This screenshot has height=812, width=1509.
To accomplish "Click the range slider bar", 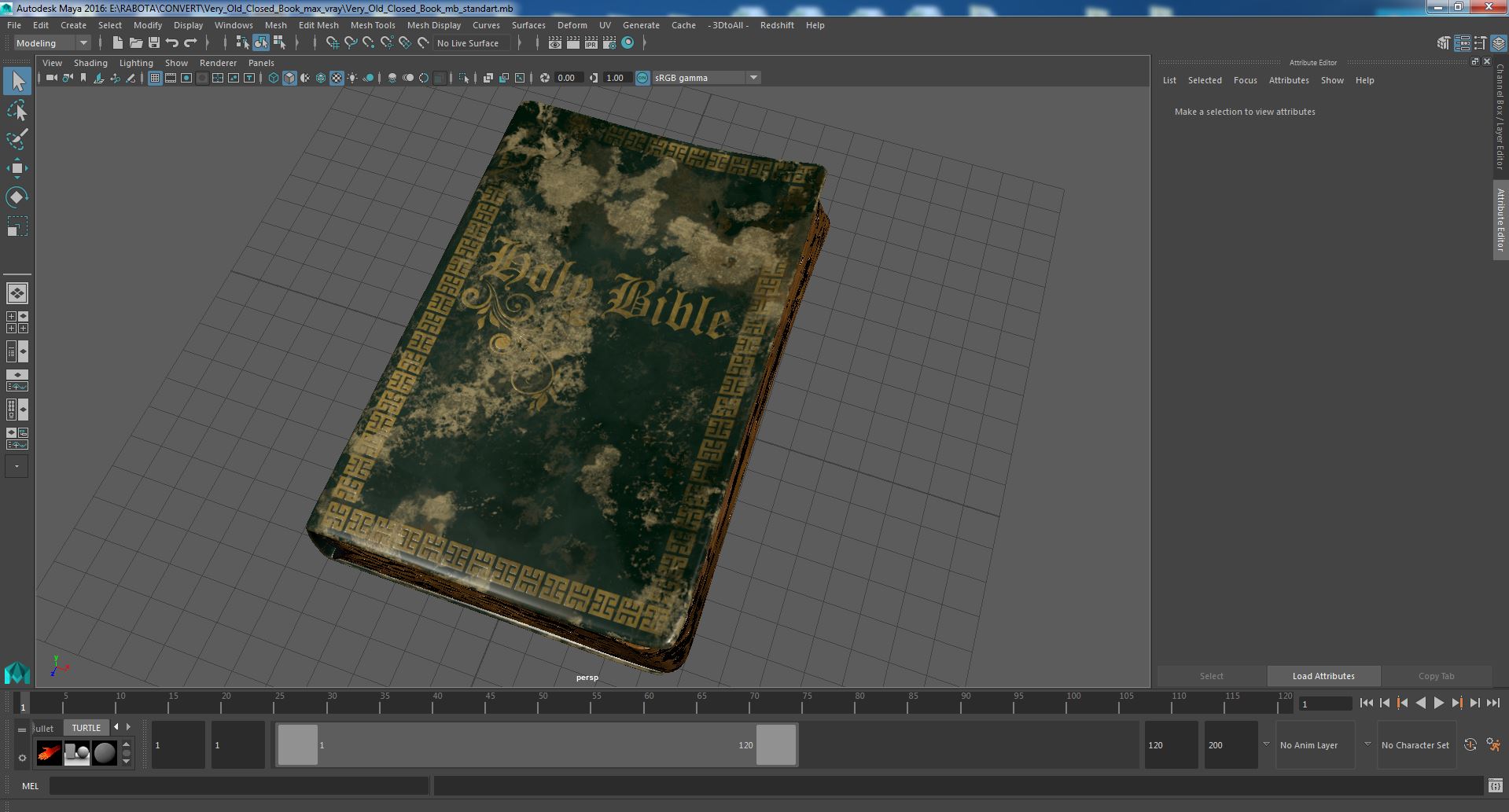I will coord(536,745).
